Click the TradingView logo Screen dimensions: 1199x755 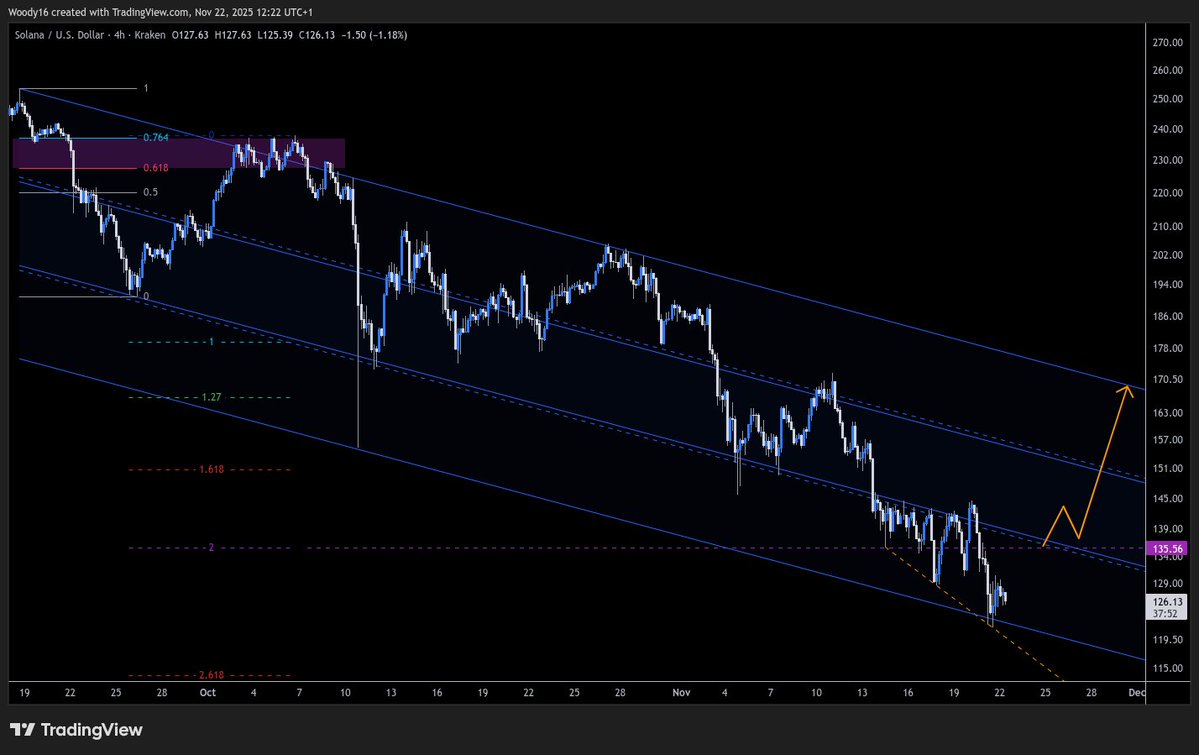76,730
